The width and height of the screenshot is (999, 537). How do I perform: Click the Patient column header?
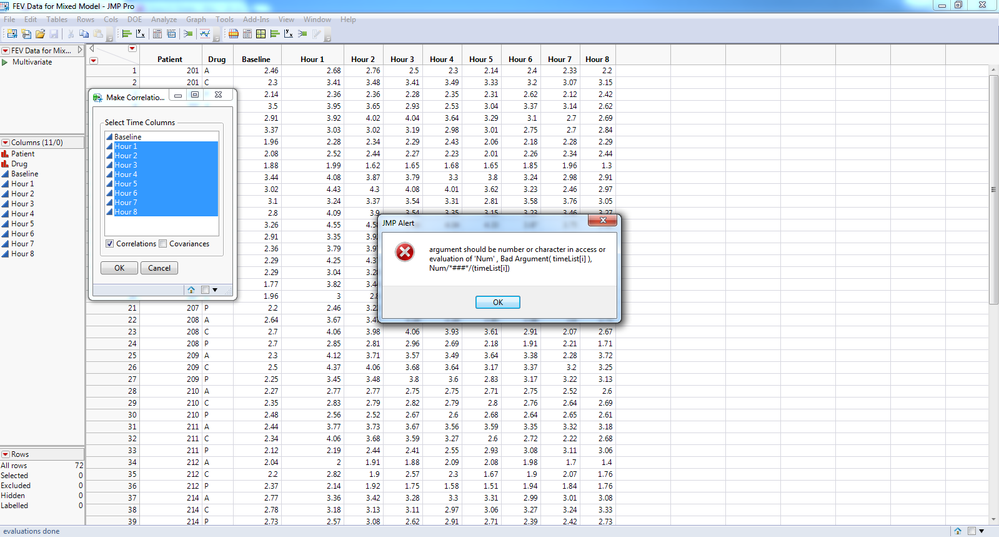click(169, 59)
